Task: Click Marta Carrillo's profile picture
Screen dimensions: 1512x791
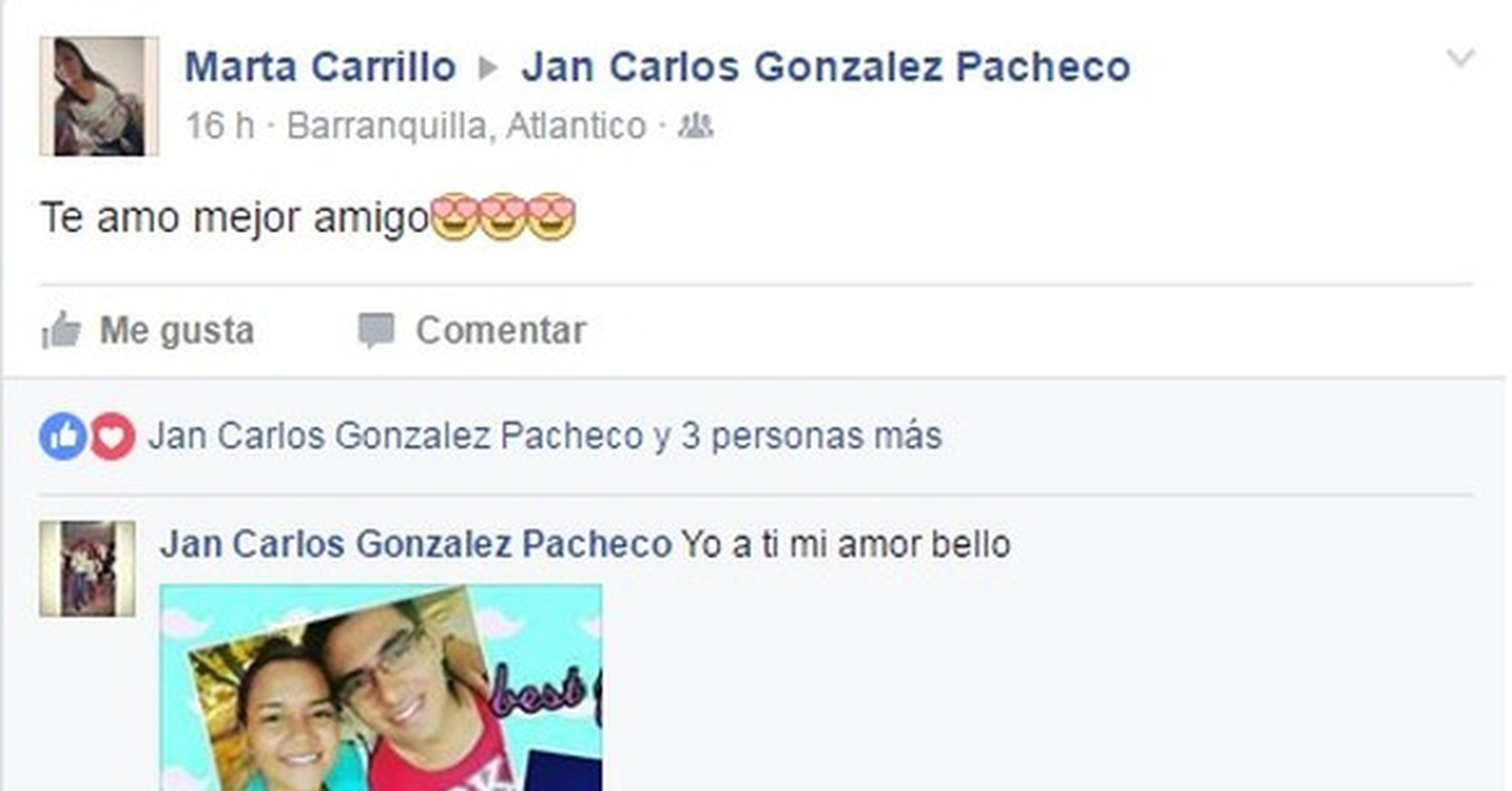Action: [x=99, y=96]
